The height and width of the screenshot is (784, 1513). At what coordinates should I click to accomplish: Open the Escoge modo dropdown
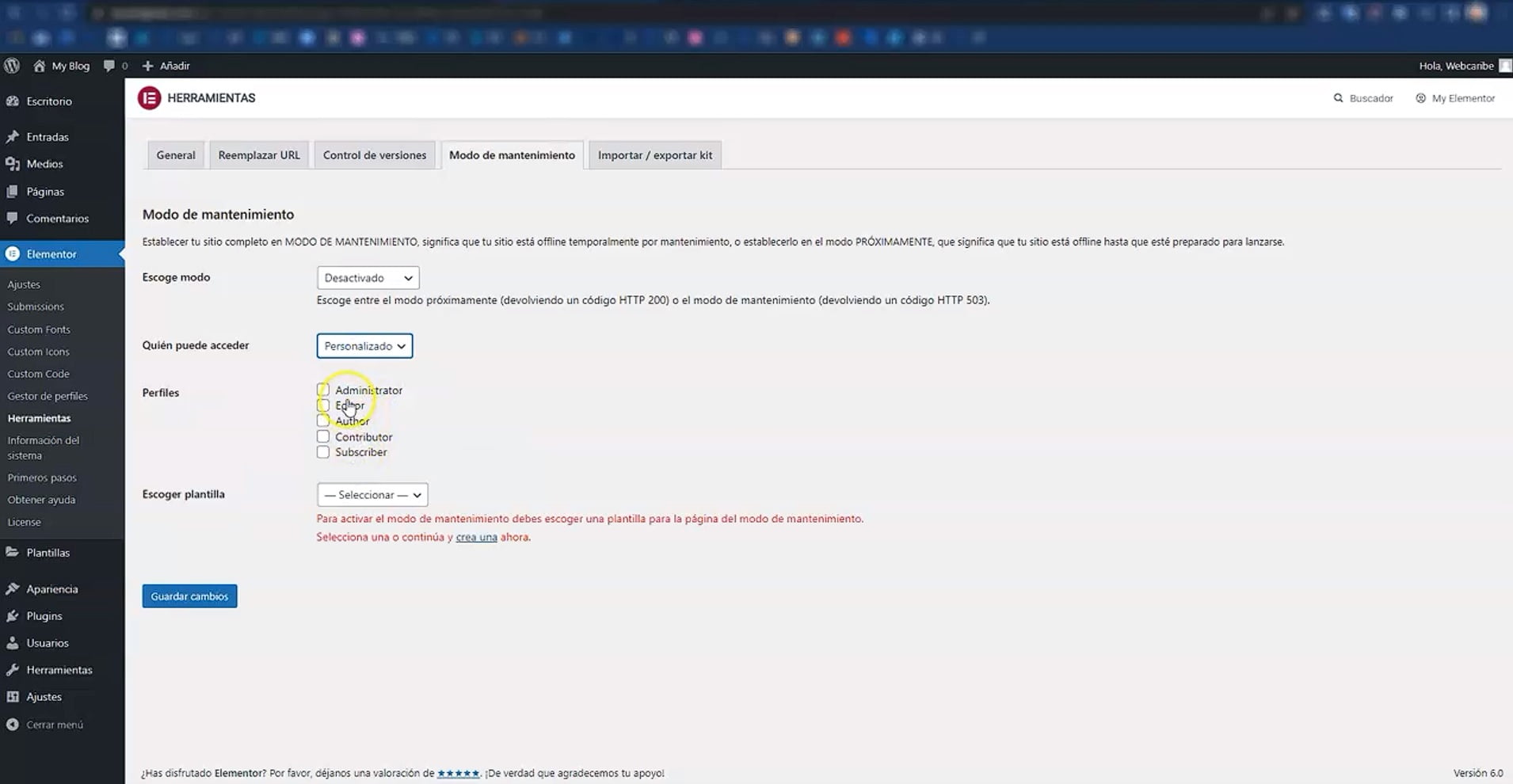coord(368,277)
